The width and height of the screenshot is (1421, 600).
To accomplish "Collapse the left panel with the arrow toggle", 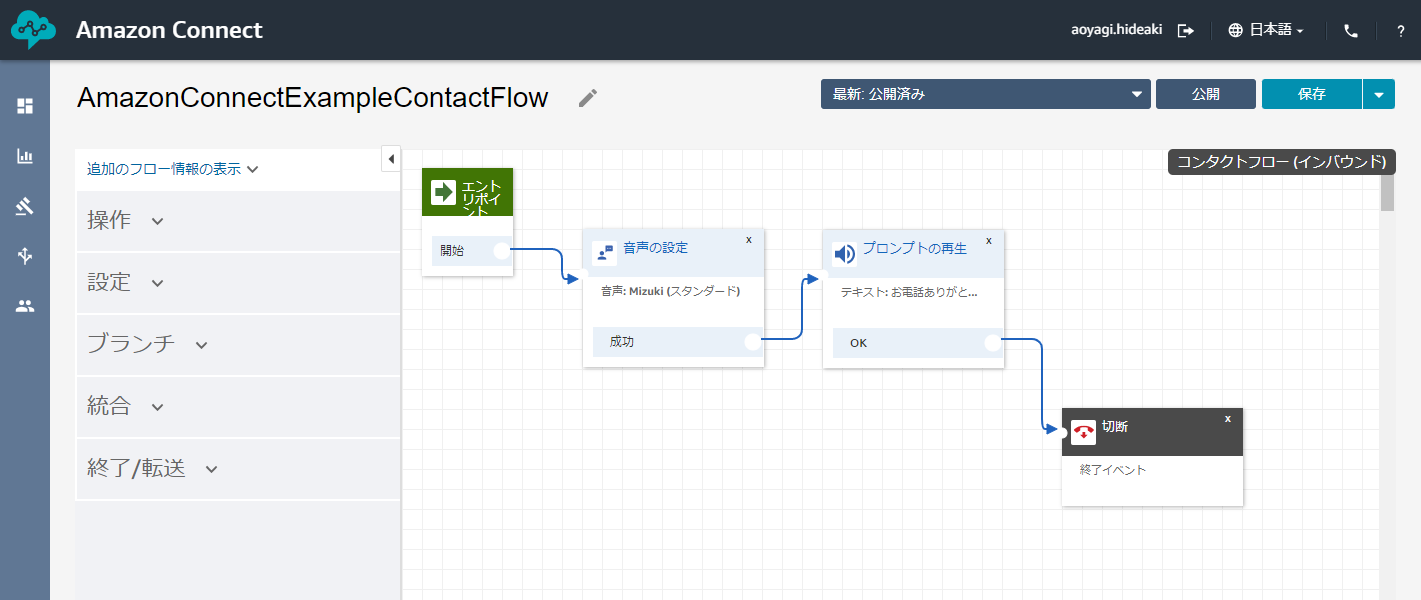I will tap(390, 158).
